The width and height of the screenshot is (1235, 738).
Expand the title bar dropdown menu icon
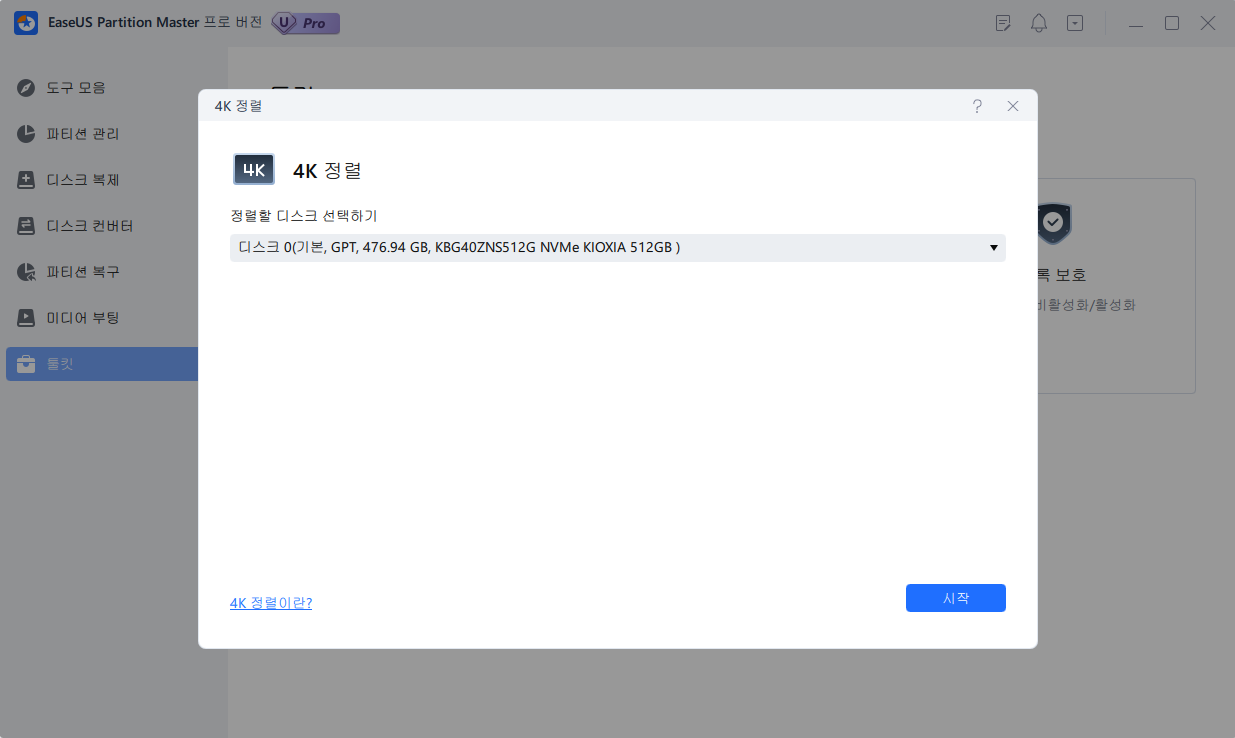click(1075, 23)
